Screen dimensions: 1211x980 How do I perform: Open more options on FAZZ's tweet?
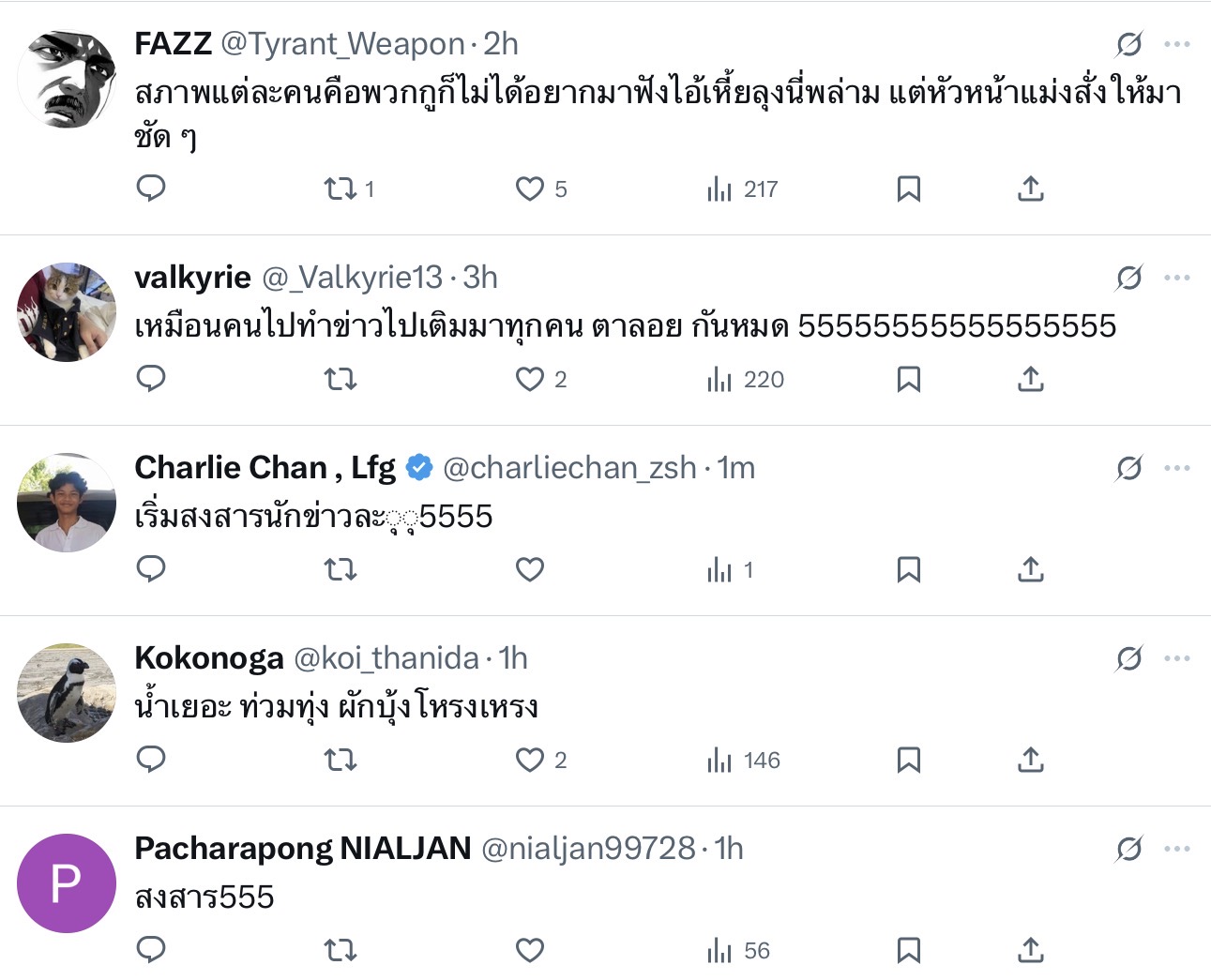point(1176,44)
